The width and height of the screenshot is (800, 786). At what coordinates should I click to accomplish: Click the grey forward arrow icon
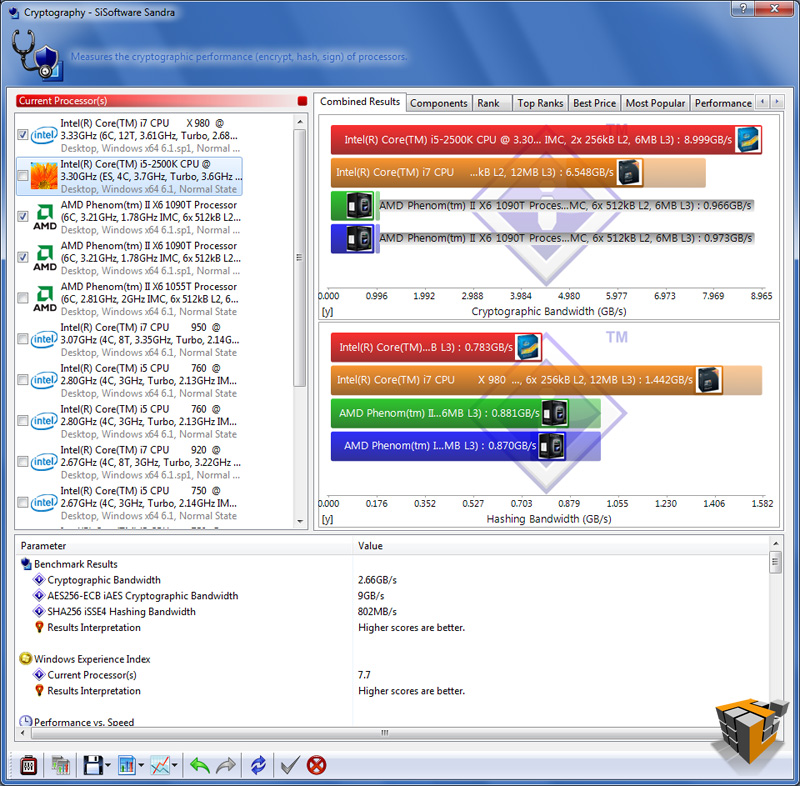(226, 765)
